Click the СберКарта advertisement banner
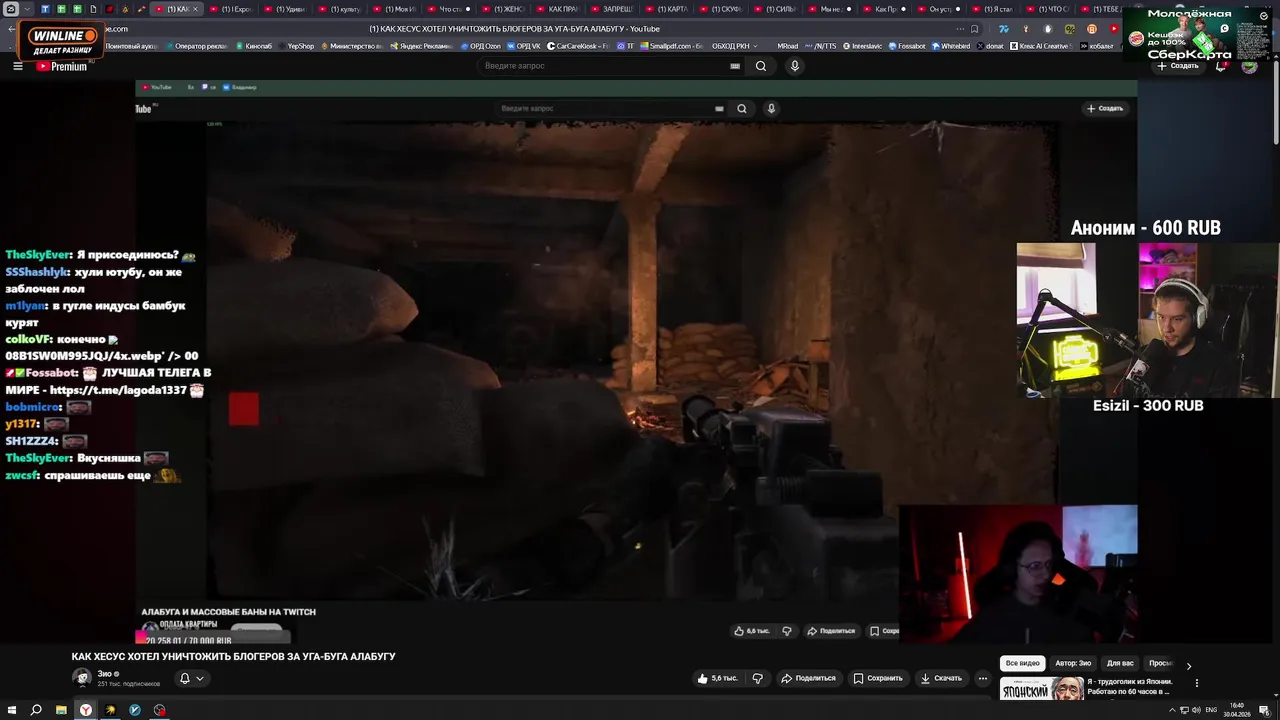The image size is (1280, 720). 1199,34
